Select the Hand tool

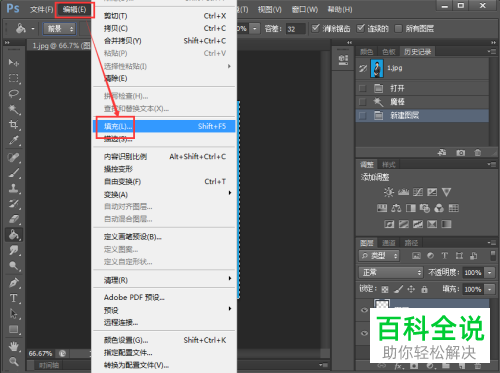(x=14, y=346)
